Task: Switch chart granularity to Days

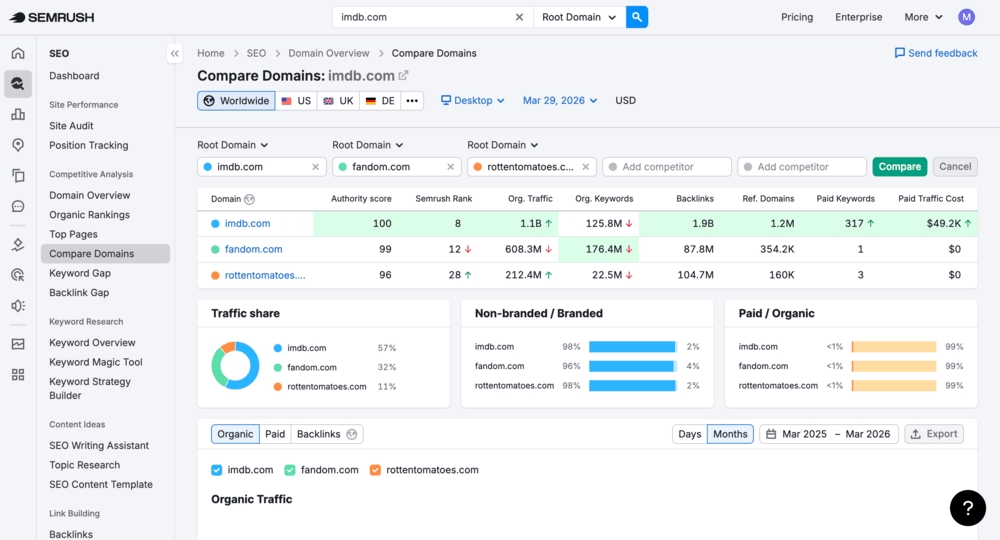Action: (689, 434)
